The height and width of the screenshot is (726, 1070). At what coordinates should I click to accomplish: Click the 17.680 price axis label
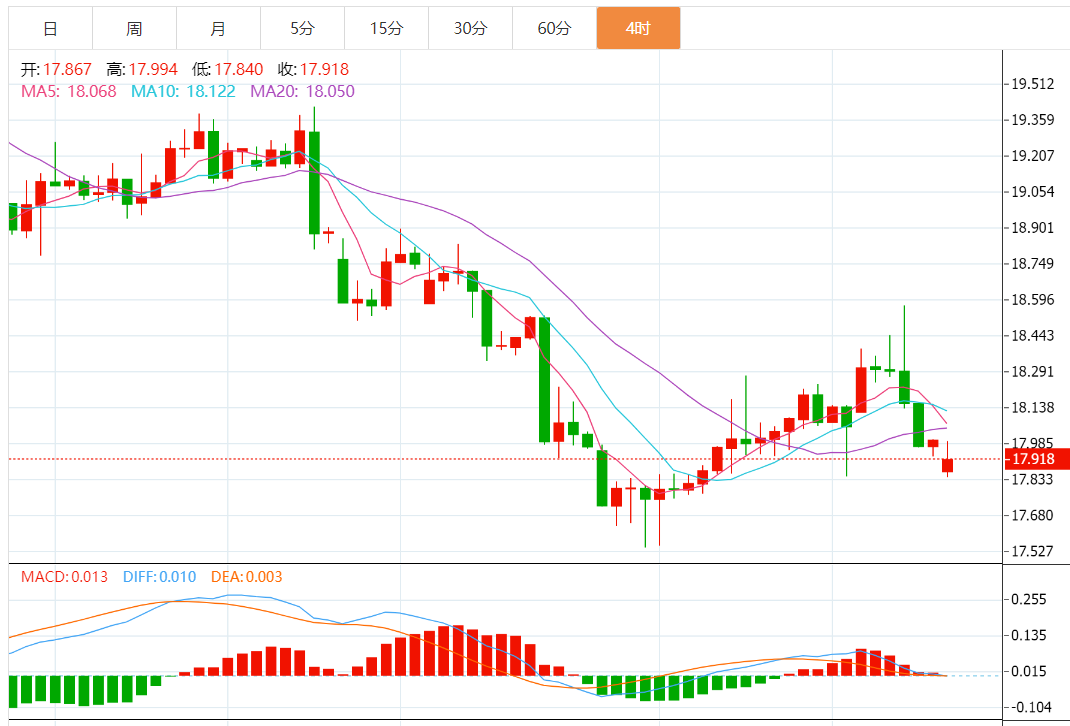pyautogui.click(x=1032, y=515)
